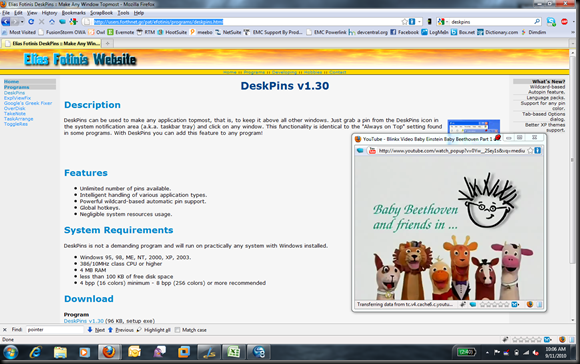This screenshot has width=580, height=364.
Task: Open the search engine dropdown in search box
Action: tap(447, 22)
